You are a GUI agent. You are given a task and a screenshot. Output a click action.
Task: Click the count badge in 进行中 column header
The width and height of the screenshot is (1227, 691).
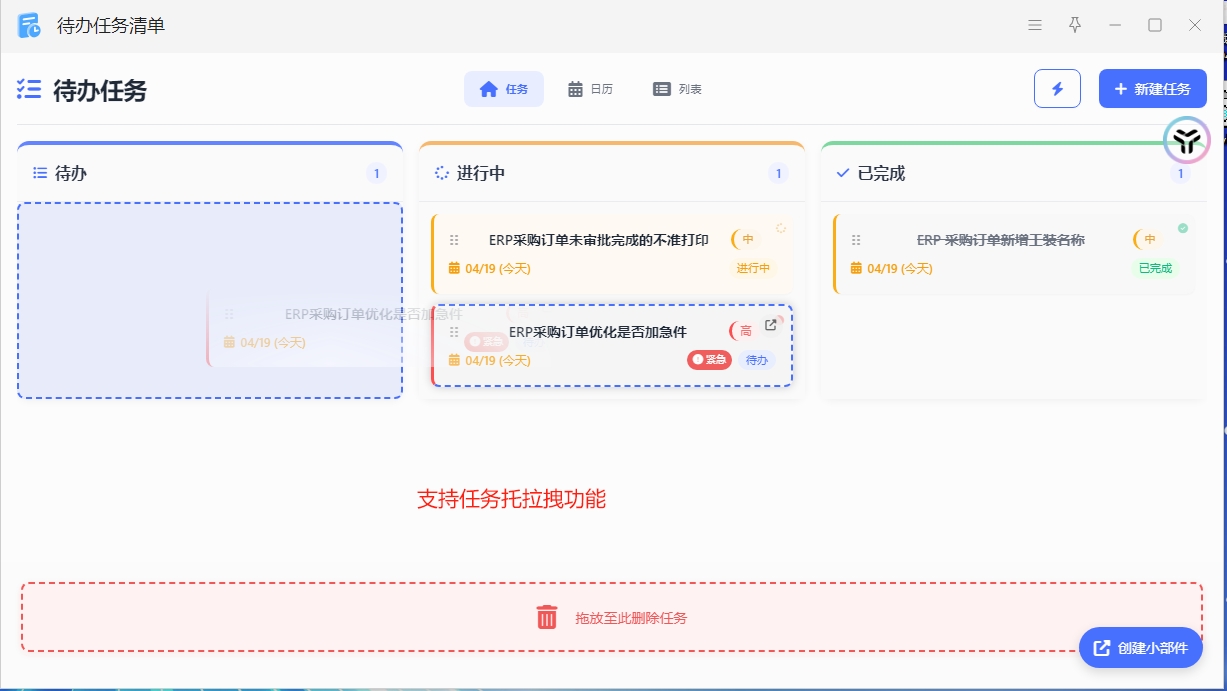pos(778,173)
